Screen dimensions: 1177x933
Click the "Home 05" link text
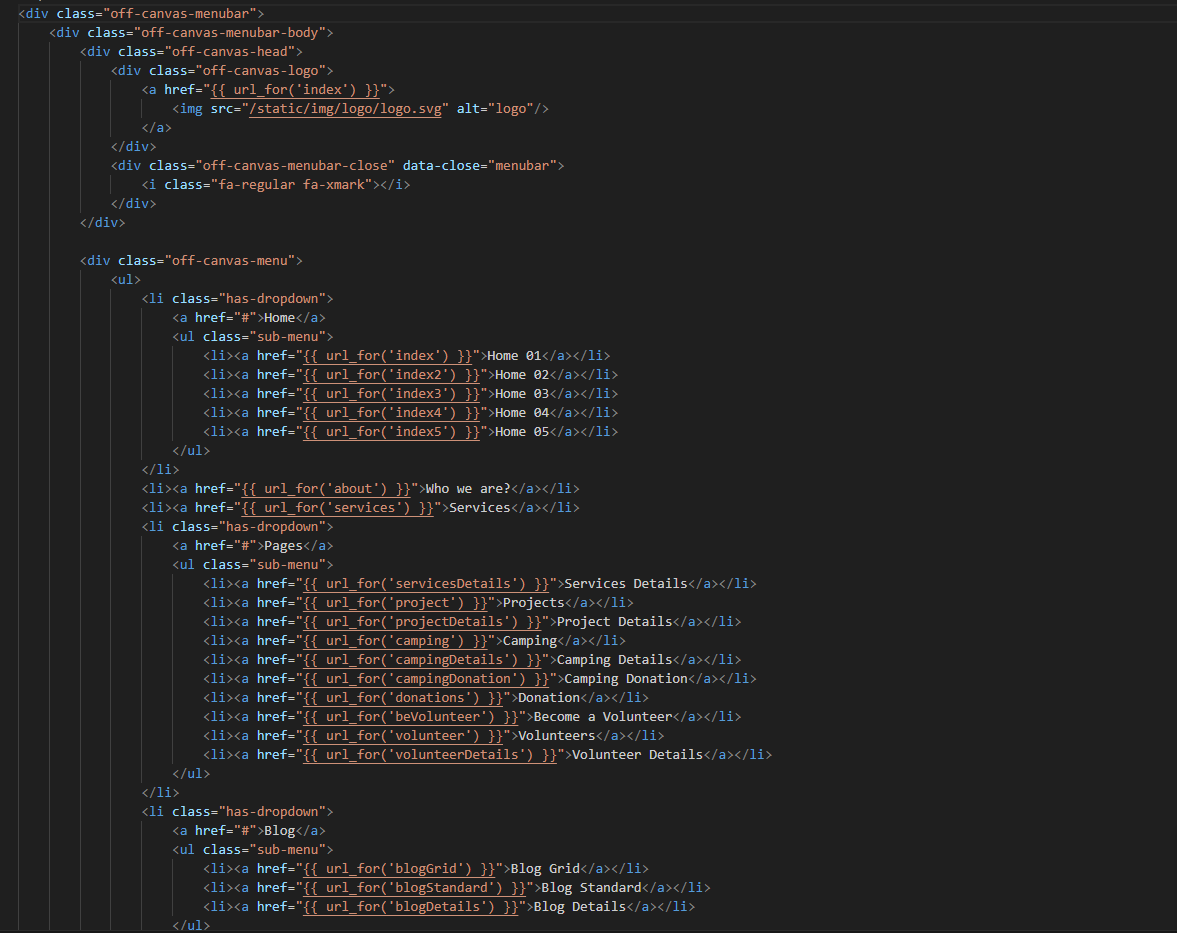click(518, 432)
